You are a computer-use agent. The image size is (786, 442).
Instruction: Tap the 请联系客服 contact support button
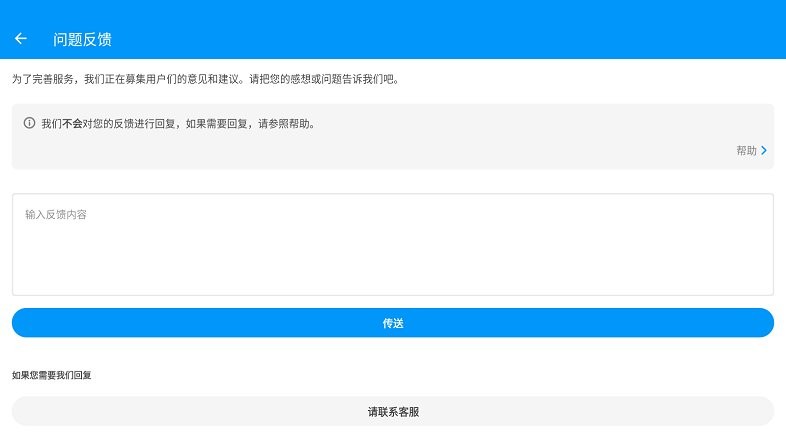pos(392,411)
